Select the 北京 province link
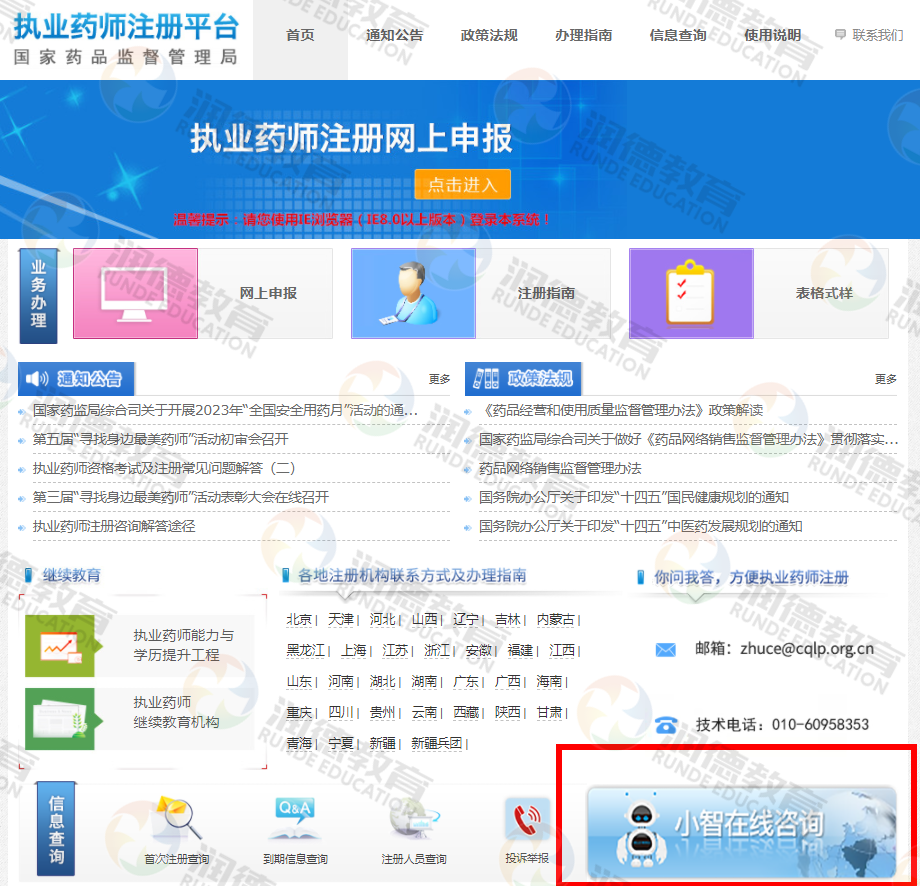This screenshot has height=886, width=920. pos(299,619)
